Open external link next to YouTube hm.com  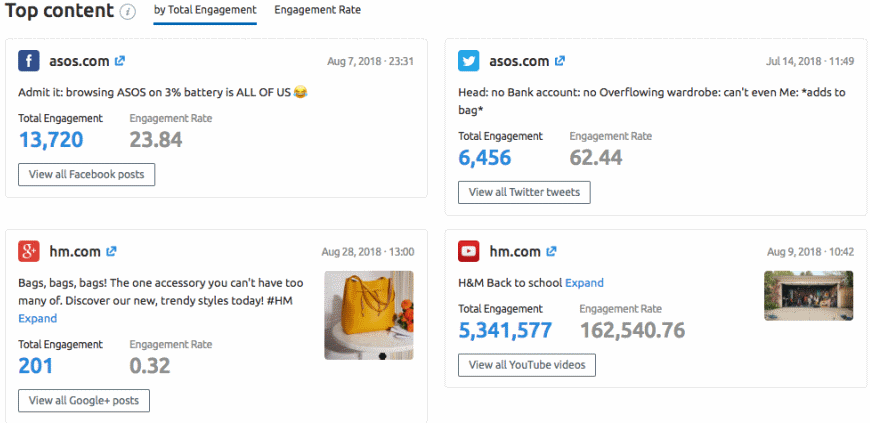pos(551,251)
